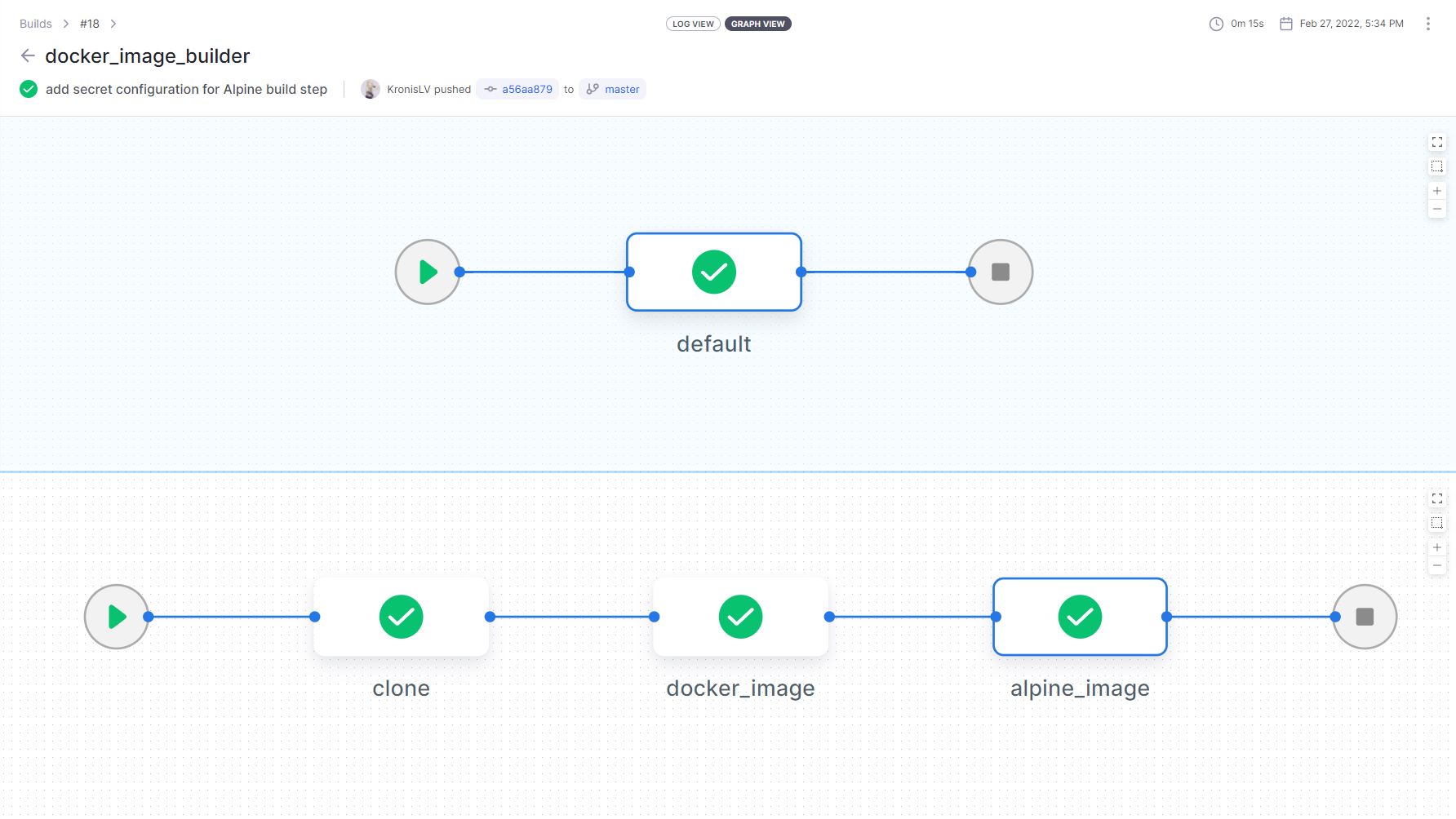Viewport: 1456px width, 819px height.
Task: Click start node in lower steps graph
Action: point(117,617)
